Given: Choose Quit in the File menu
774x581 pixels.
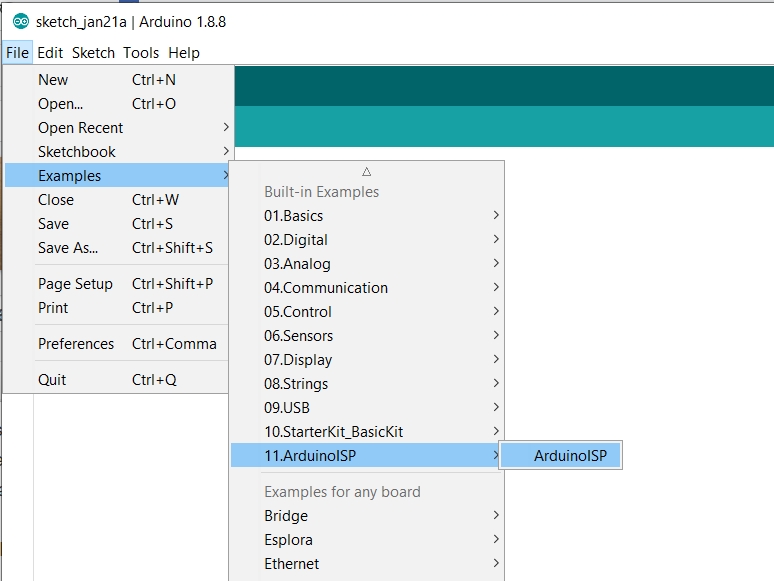Looking at the screenshot, I should [118, 380].
